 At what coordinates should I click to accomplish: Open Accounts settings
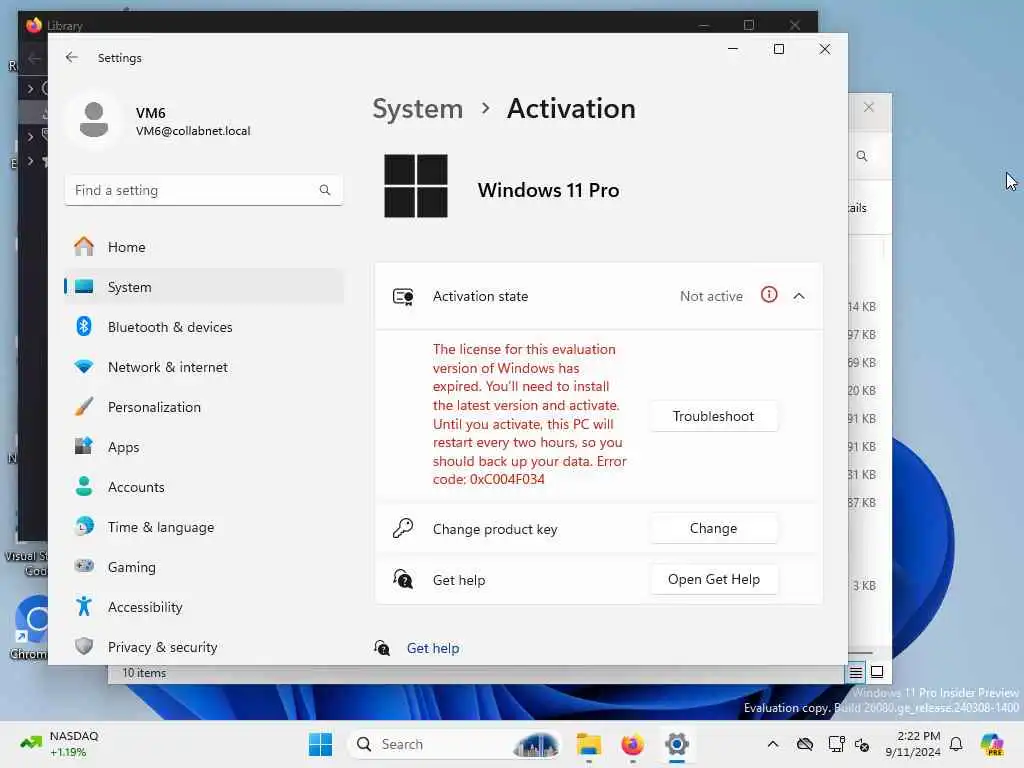204,487
